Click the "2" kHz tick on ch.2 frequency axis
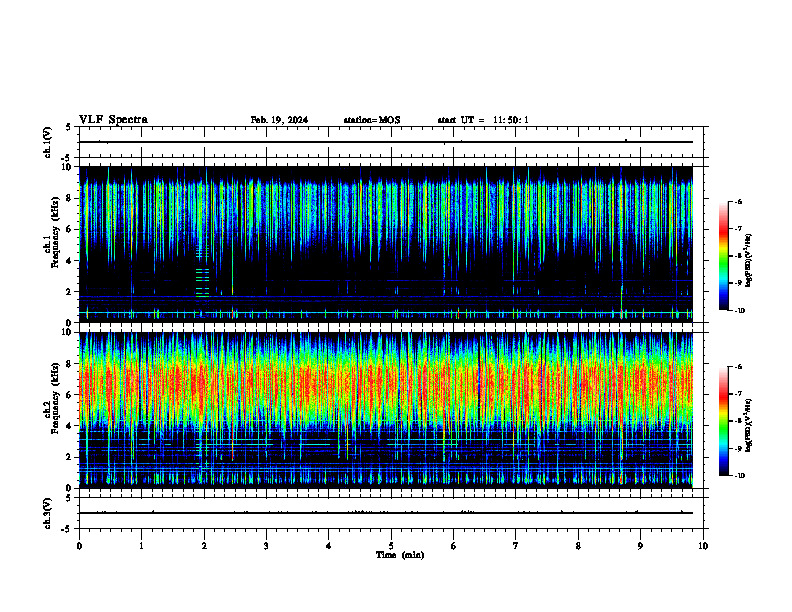This screenshot has width=792, height=612. [69, 457]
